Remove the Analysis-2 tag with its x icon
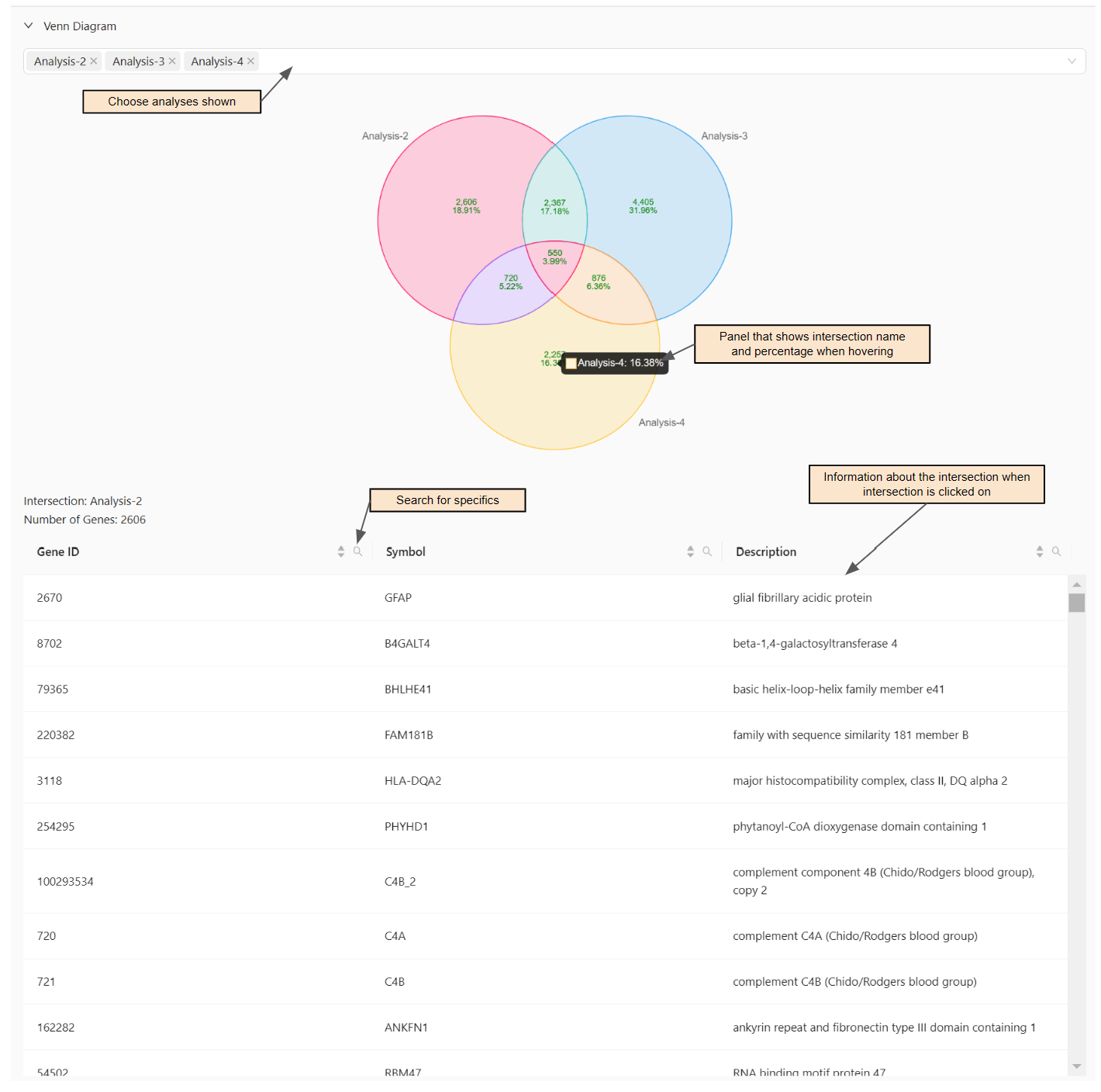This screenshot has width=1101, height=1092. click(93, 60)
